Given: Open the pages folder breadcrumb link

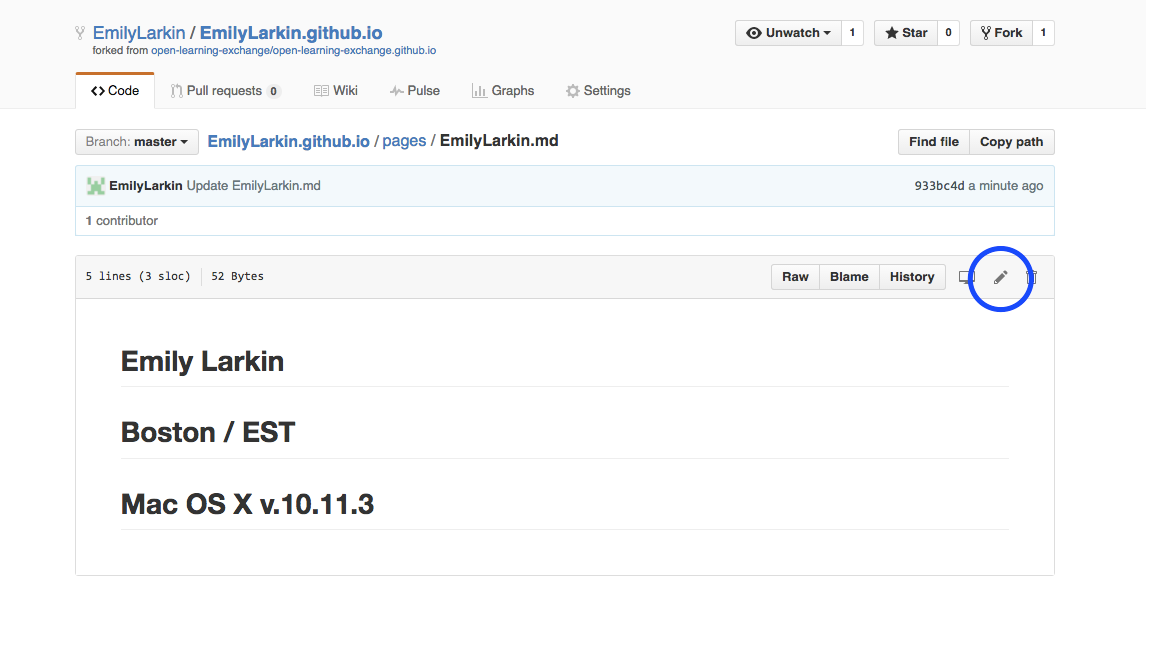Looking at the screenshot, I should (x=404, y=141).
